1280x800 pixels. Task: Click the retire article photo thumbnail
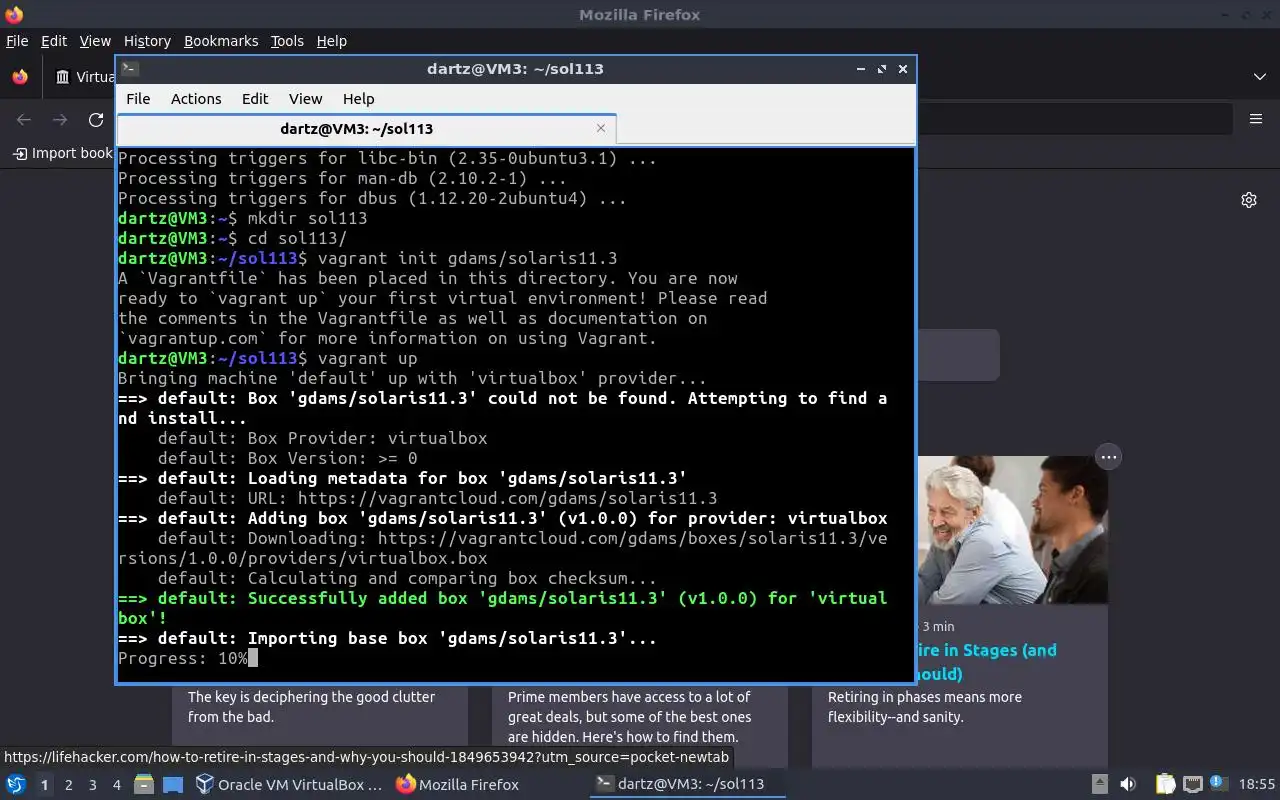click(1012, 530)
